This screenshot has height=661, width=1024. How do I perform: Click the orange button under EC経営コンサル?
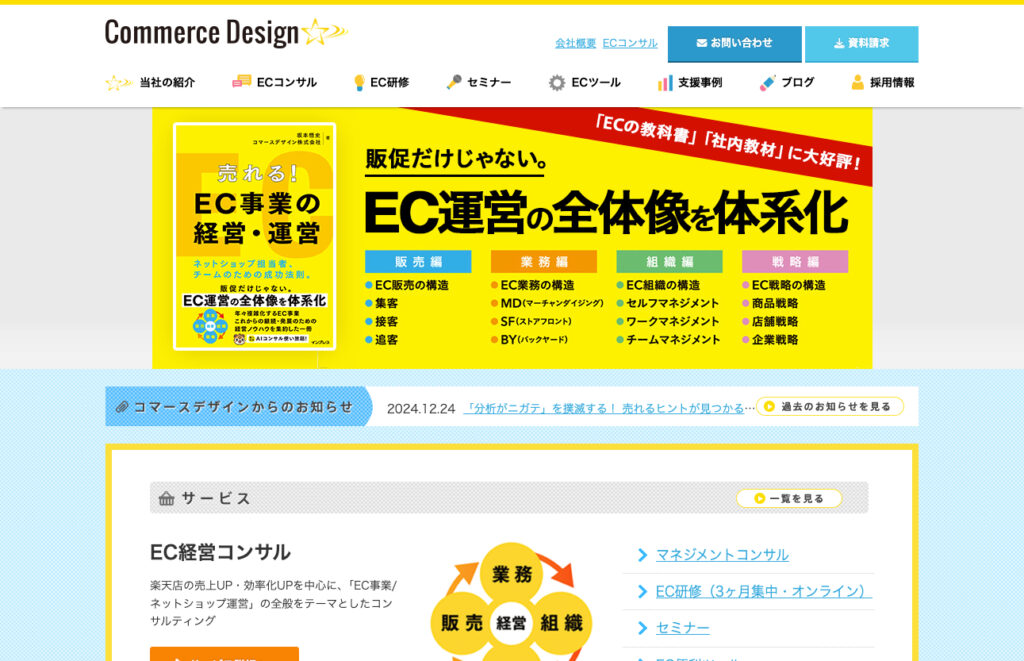coord(225,654)
